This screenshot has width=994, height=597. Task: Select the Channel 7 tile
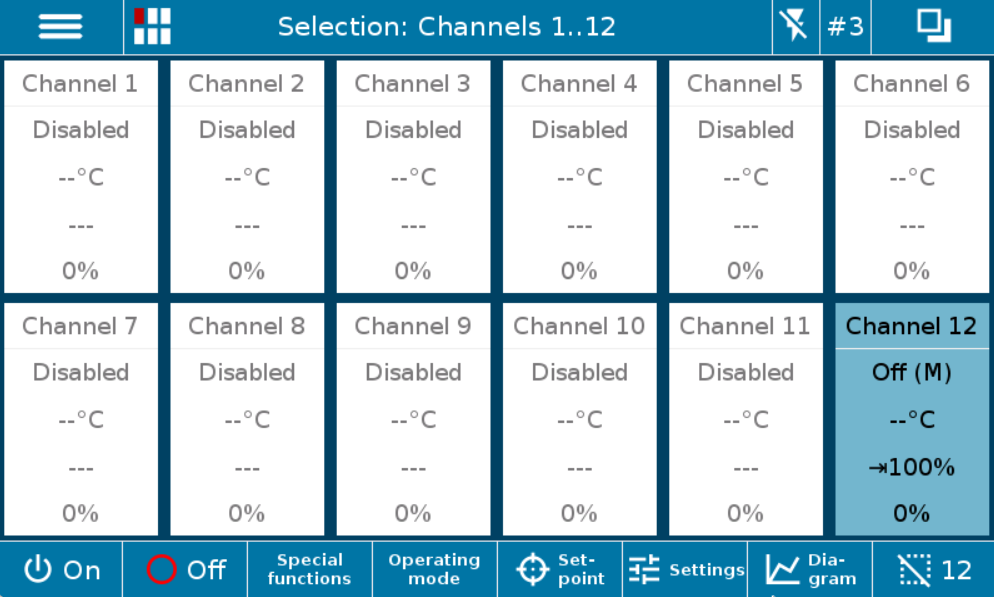tap(81, 419)
